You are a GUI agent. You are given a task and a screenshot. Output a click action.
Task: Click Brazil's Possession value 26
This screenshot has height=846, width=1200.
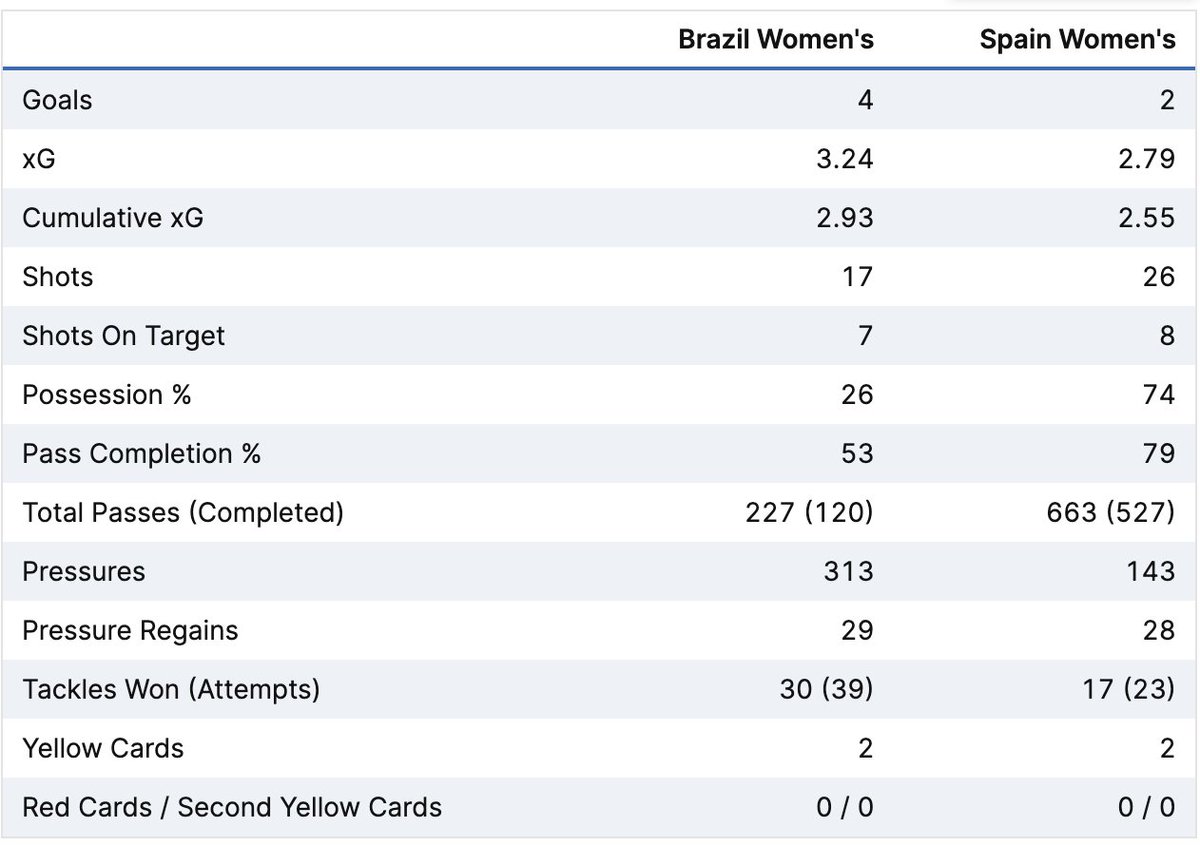coord(857,395)
